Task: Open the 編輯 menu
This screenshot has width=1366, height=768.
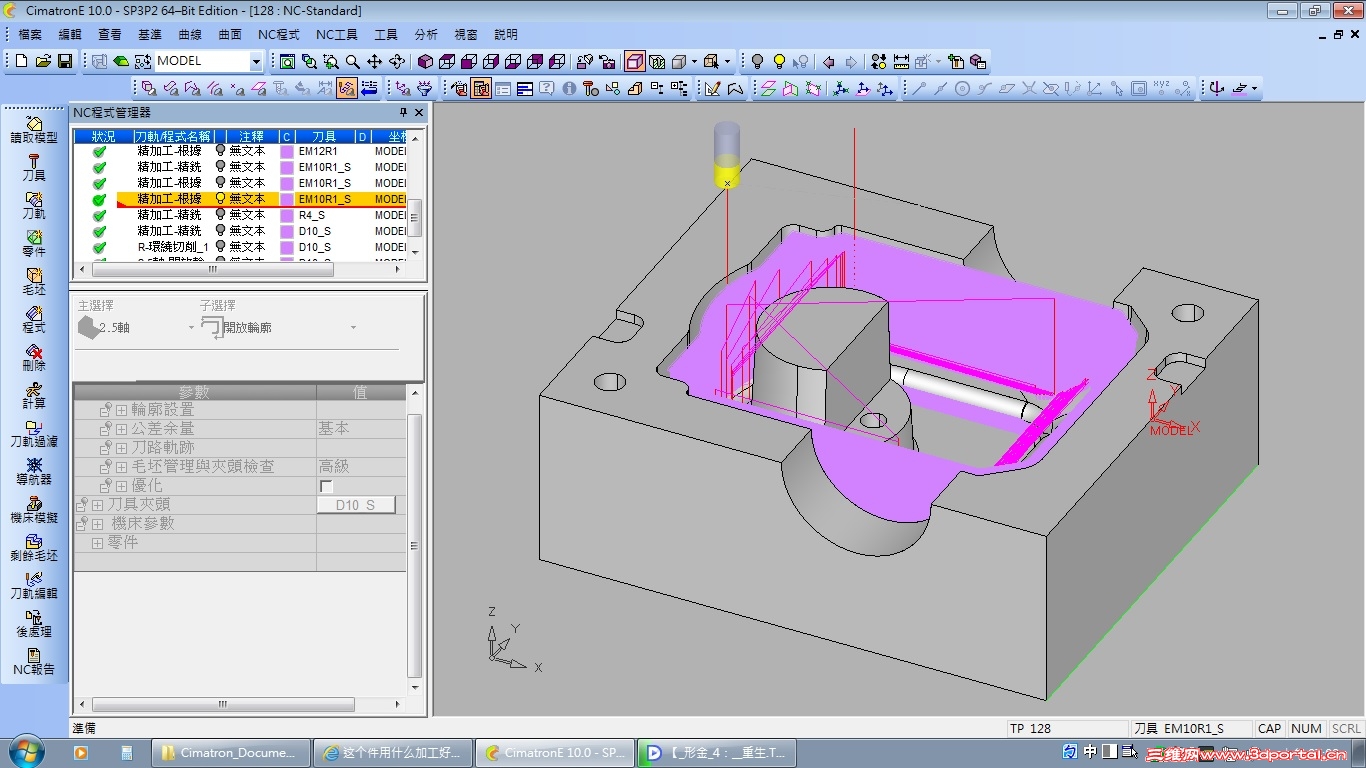Action: tap(70, 34)
